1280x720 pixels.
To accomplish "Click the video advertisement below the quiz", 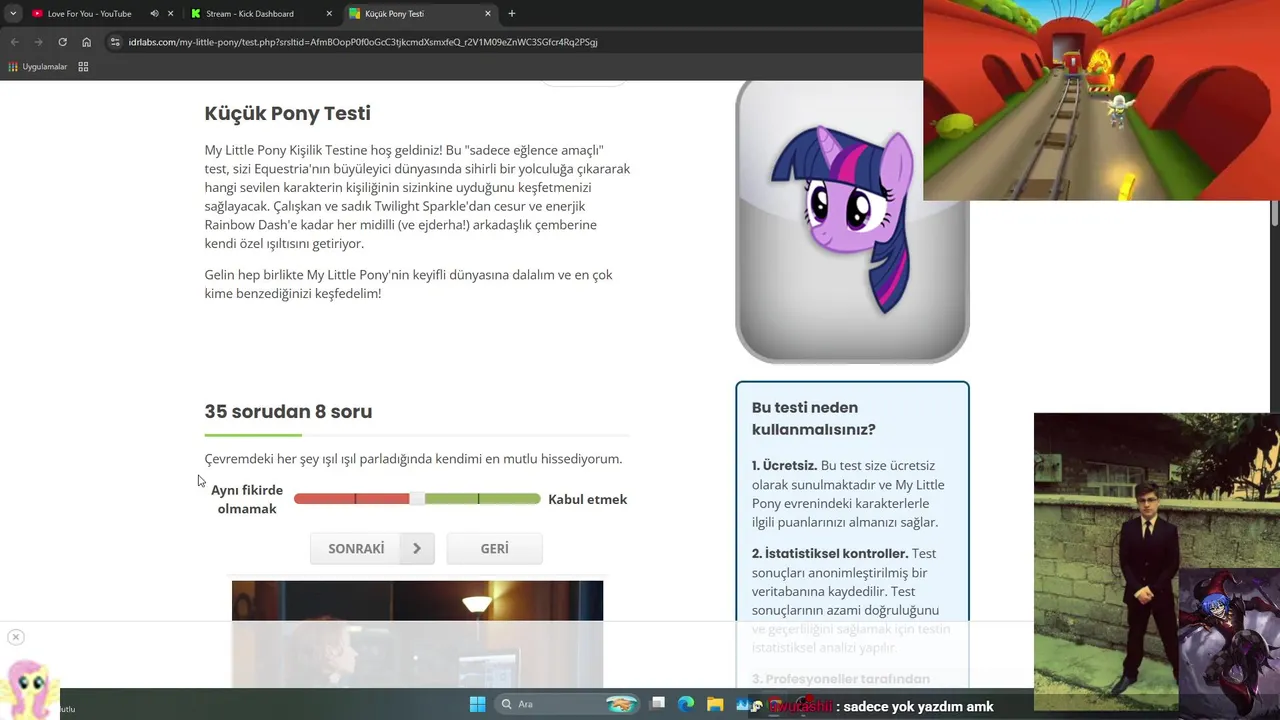I will [417, 634].
